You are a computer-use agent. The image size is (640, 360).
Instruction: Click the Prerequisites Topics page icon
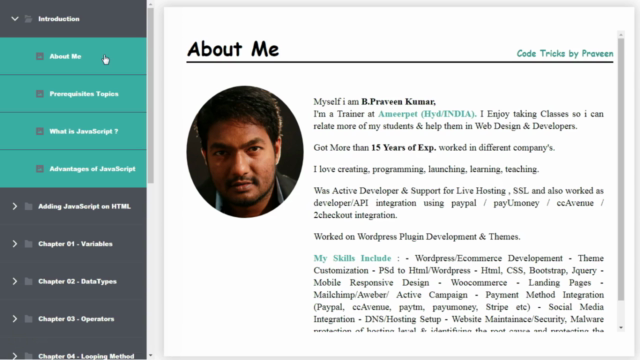coord(40,94)
